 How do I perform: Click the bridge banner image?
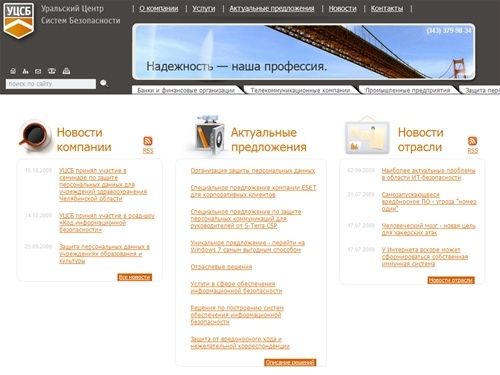click(304, 52)
